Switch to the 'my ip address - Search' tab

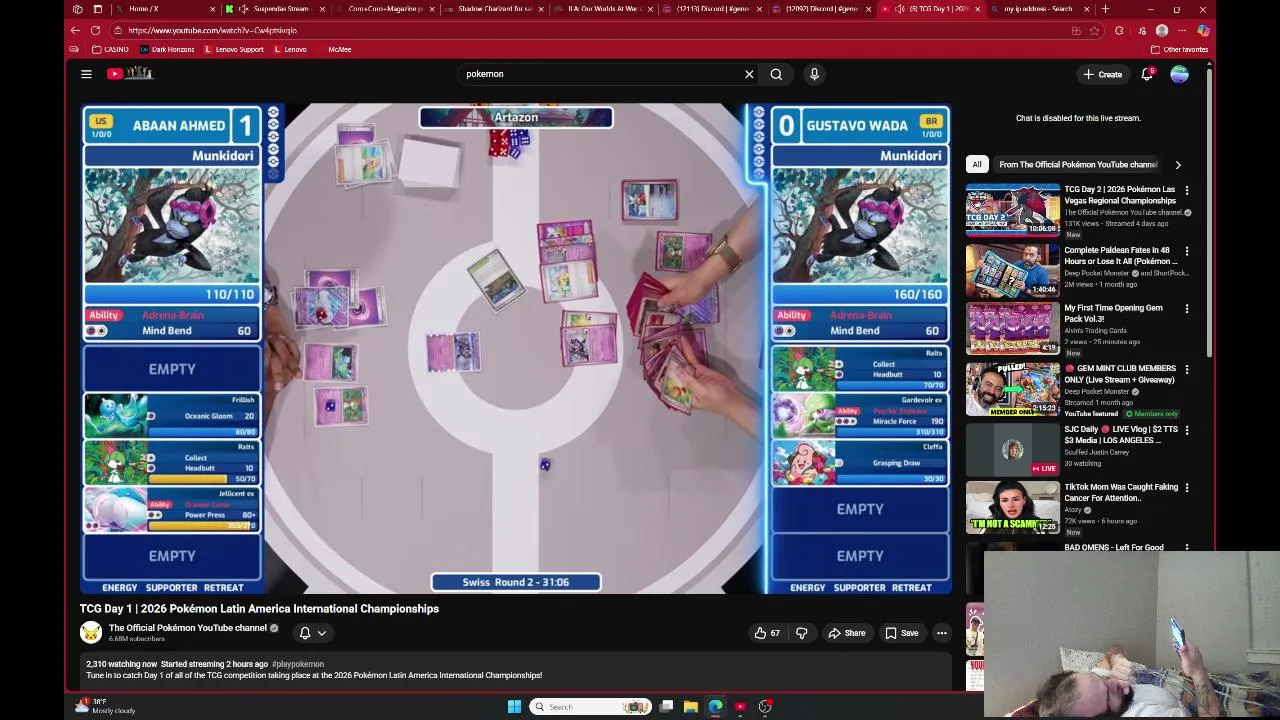click(x=1037, y=9)
